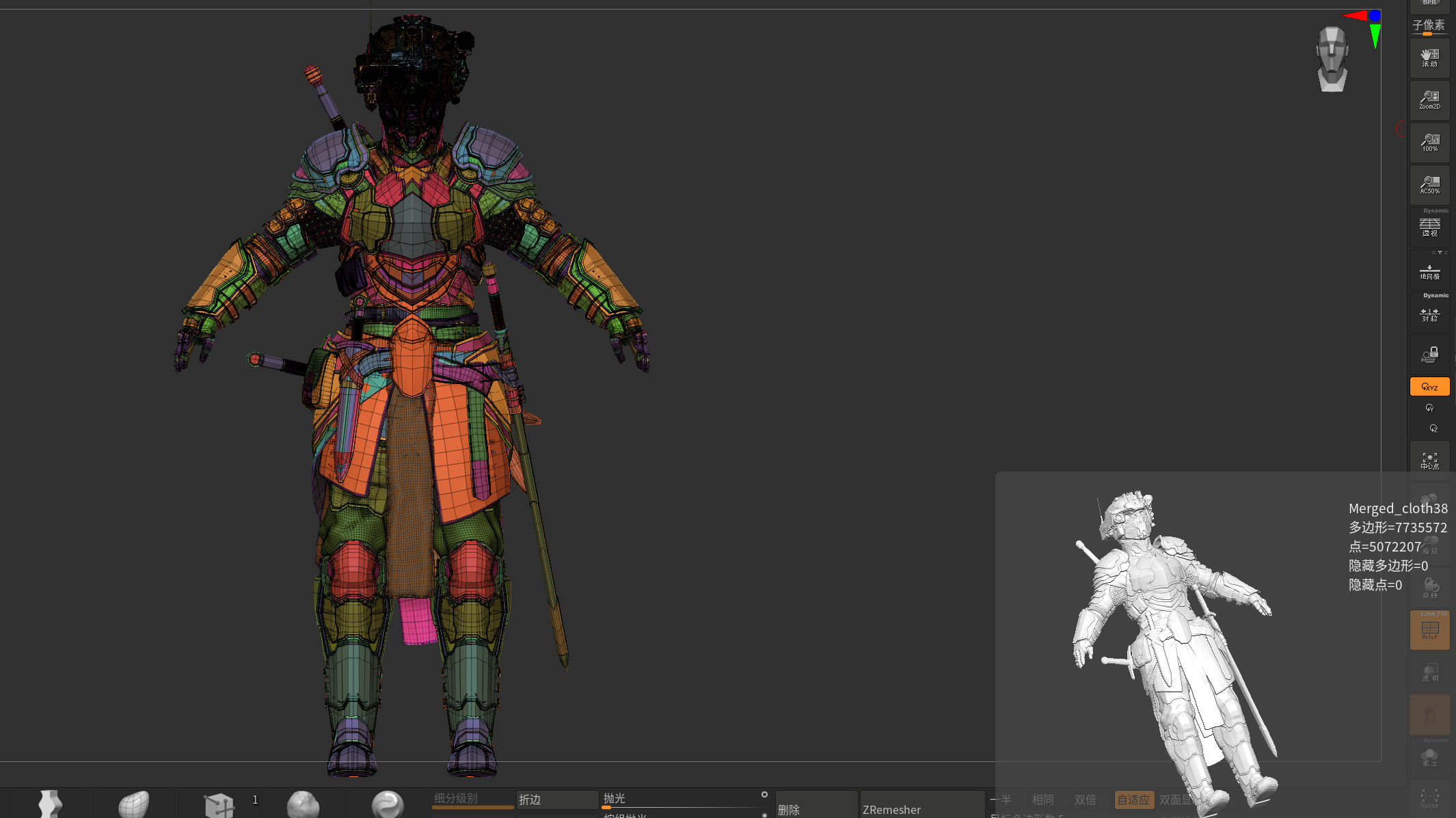Toggle PolyF polyframe display
Screen dimensions: 1456x818
click(1429, 630)
